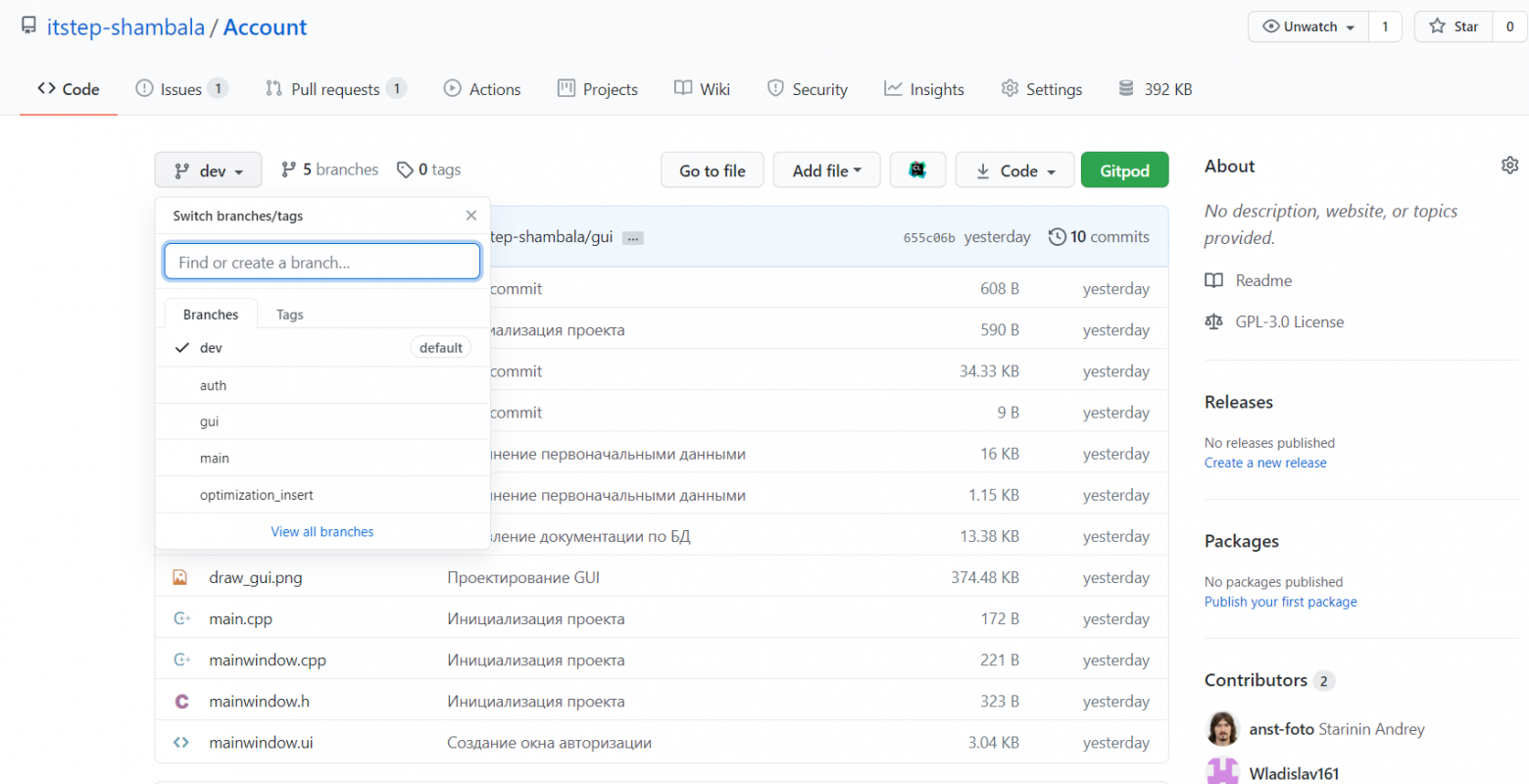Expand the commit message ellipsis

(632, 236)
